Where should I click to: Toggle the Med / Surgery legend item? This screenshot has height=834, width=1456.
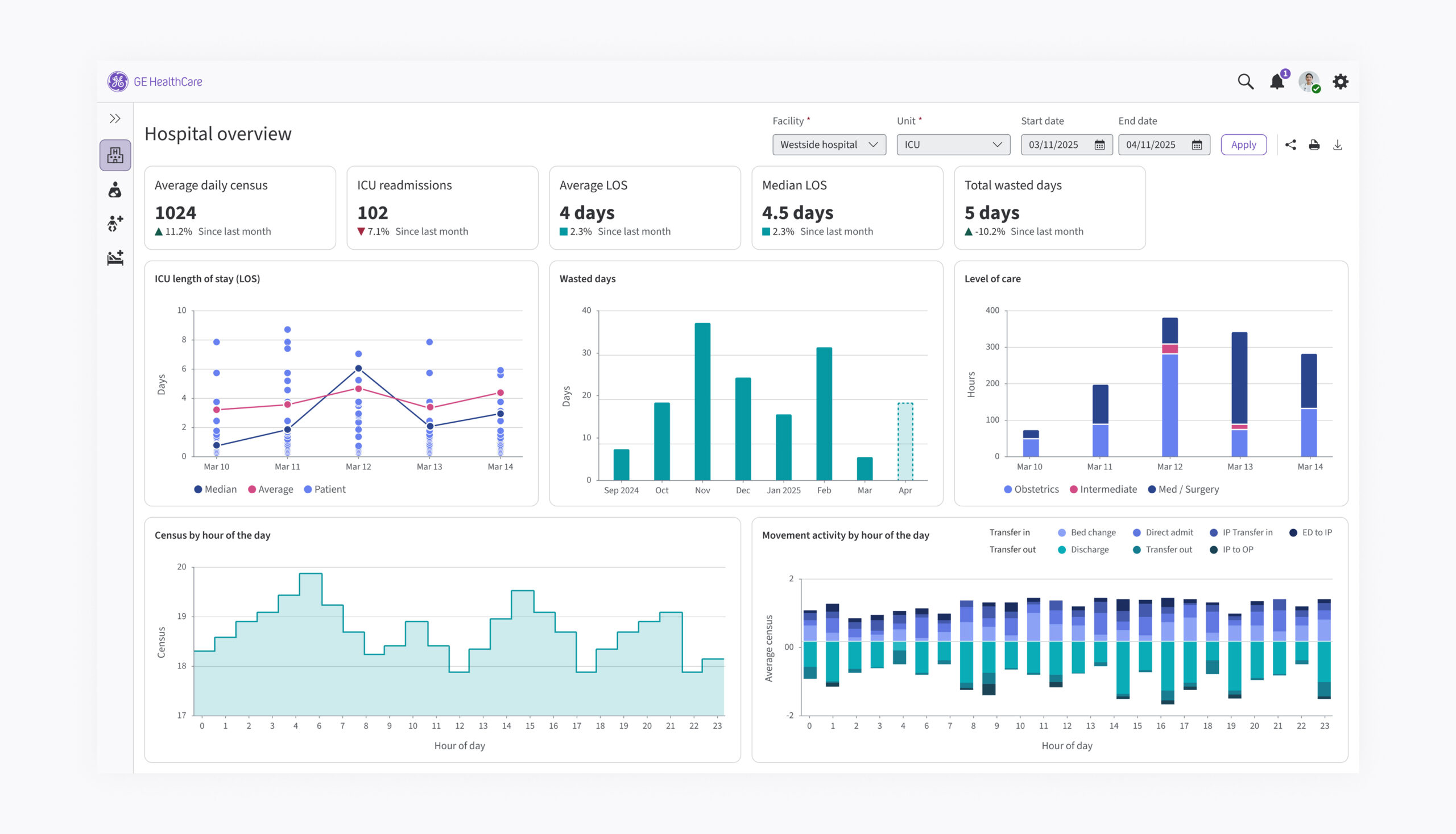(x=1183, y=489)
